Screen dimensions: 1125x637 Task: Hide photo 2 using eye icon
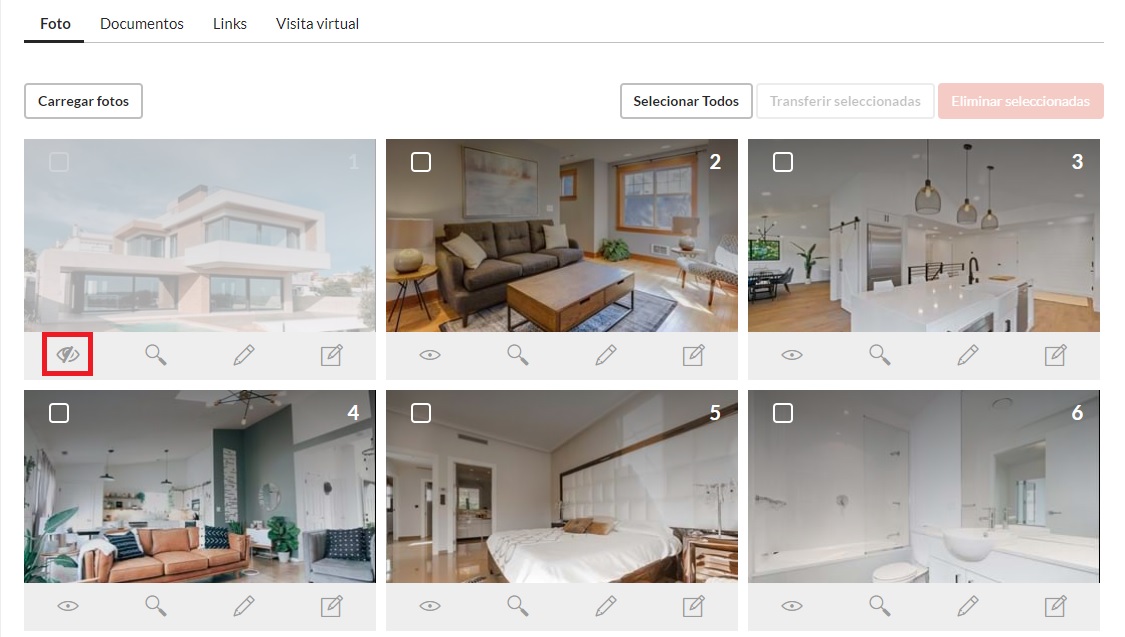click(430, 354)
